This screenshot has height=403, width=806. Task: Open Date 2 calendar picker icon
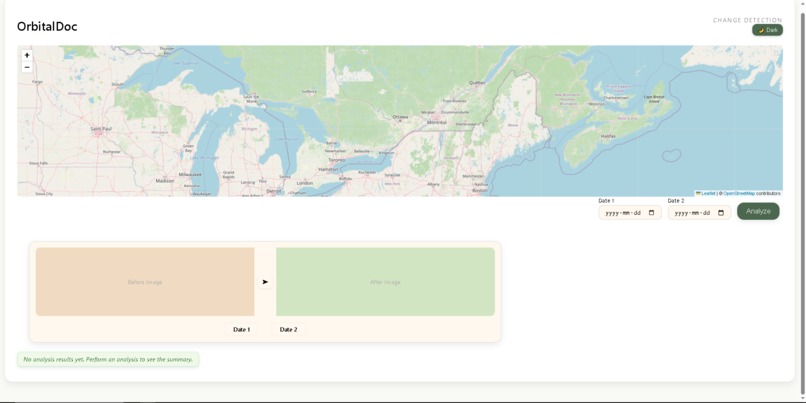721,213
